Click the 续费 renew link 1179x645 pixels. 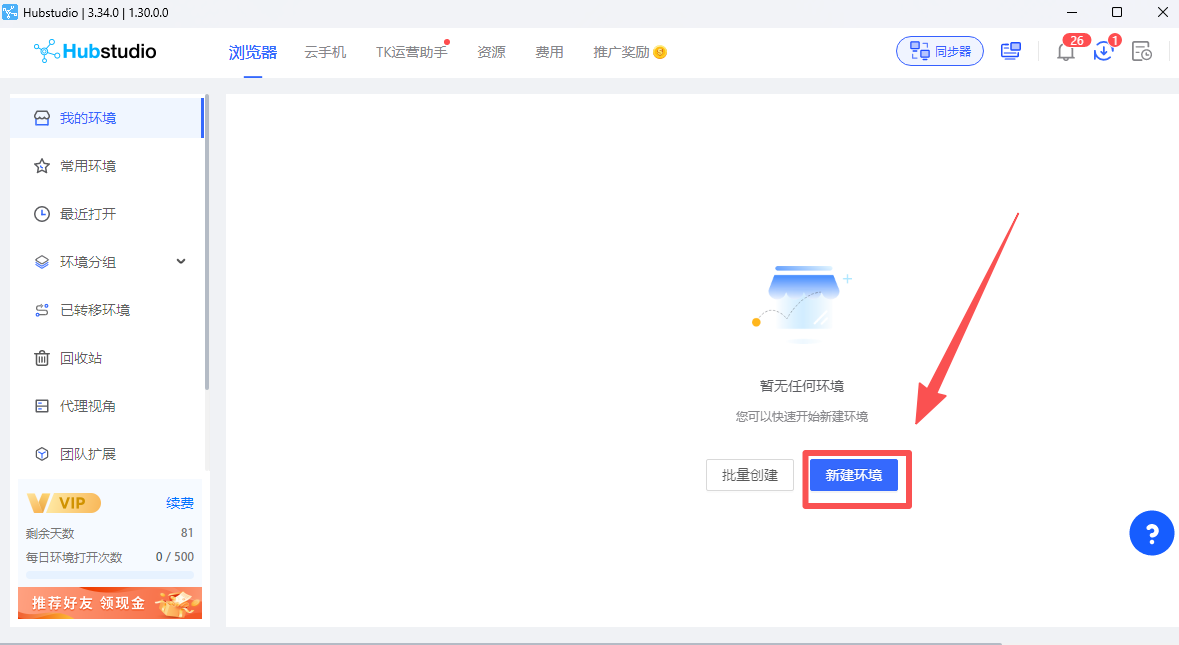tap(180, 503)
